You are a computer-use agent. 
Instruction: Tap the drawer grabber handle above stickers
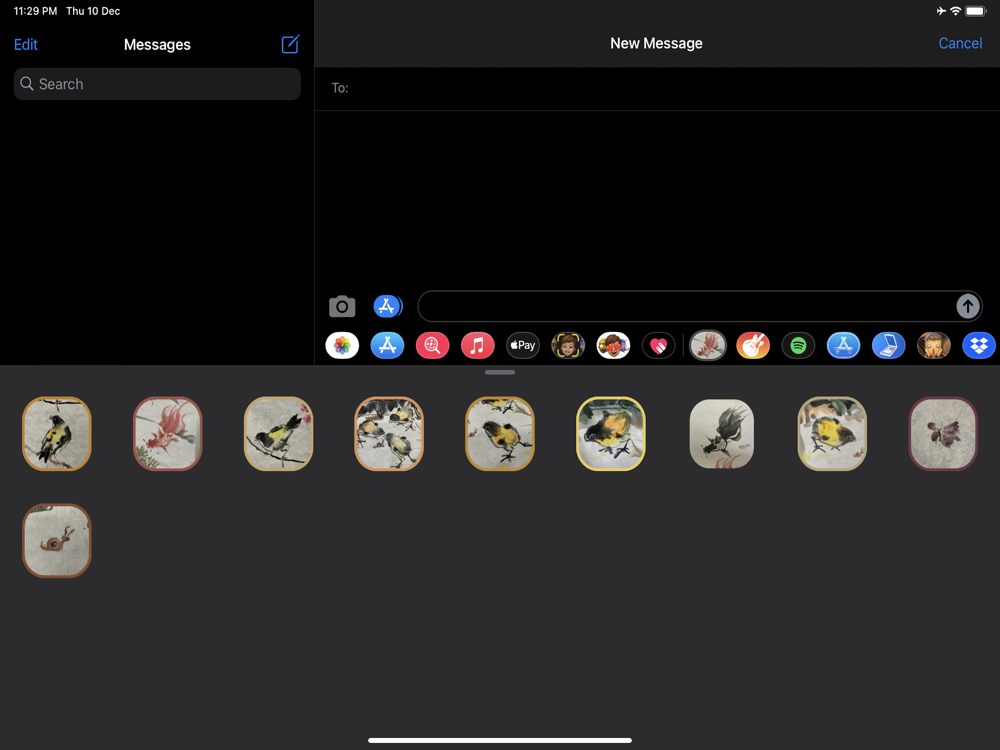coord(499,372)
